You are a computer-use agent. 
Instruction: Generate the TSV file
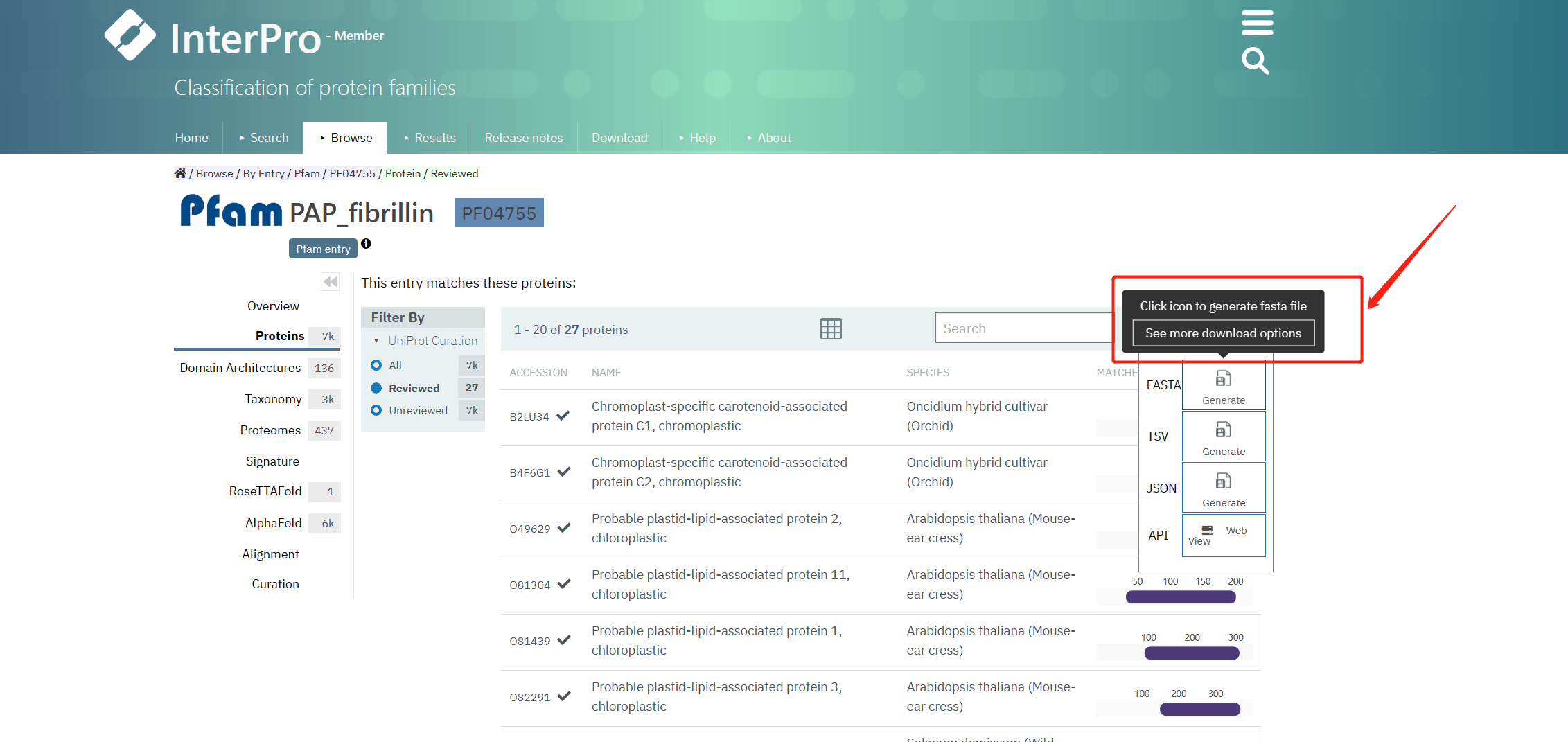click(x=1224, y=436)
